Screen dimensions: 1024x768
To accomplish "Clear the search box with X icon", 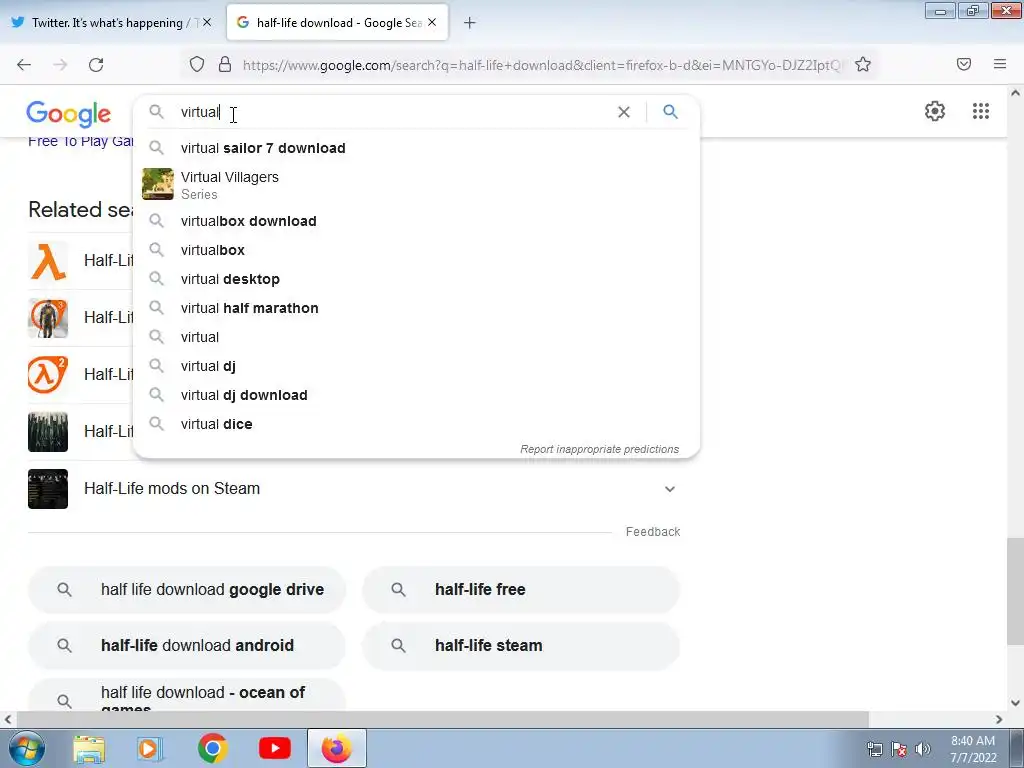I will tap(624, 112).
